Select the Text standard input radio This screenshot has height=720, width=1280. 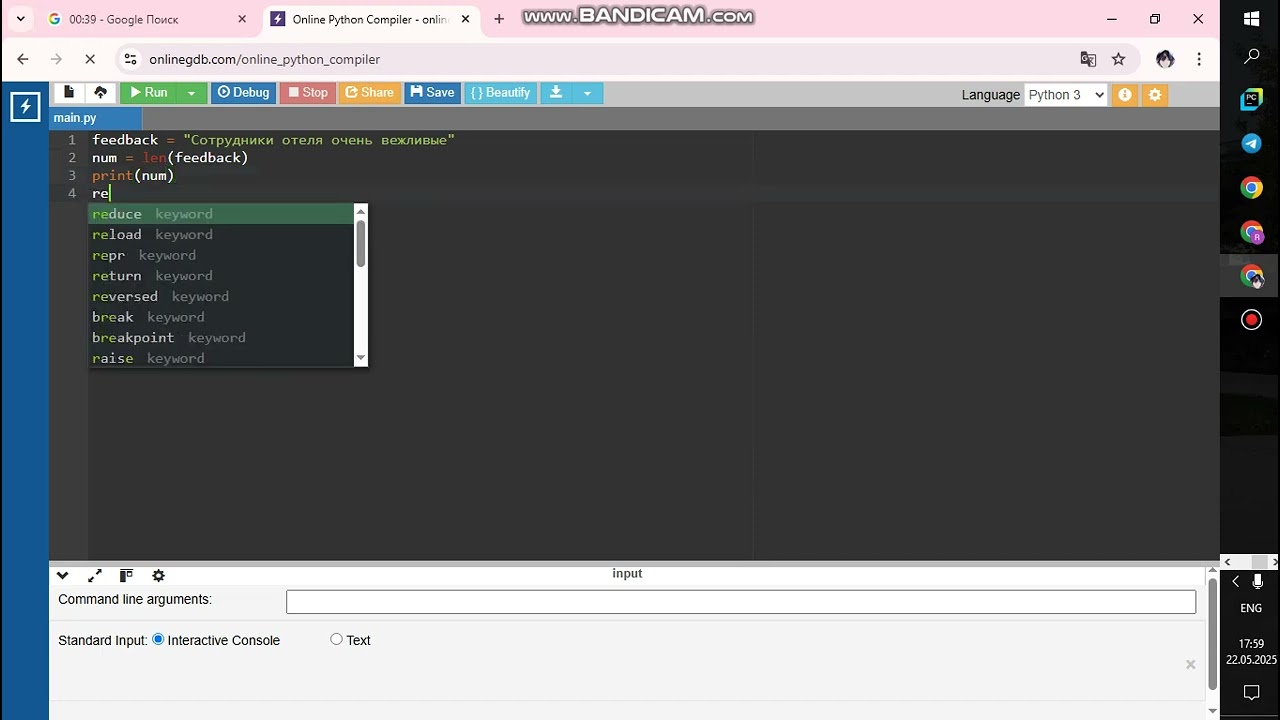pyautogui.click(x=336, y=639)
